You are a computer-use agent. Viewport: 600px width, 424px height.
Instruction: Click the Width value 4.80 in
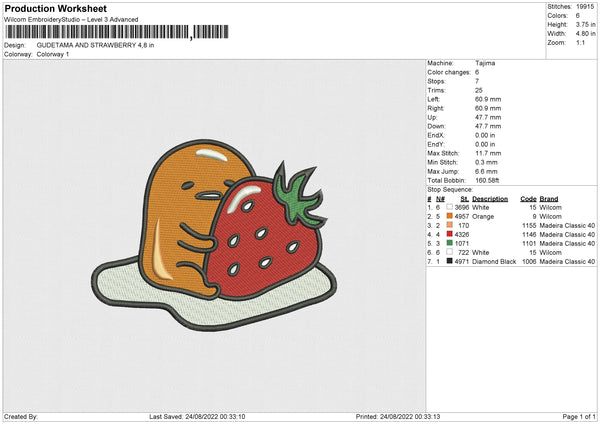pos(585,34)
